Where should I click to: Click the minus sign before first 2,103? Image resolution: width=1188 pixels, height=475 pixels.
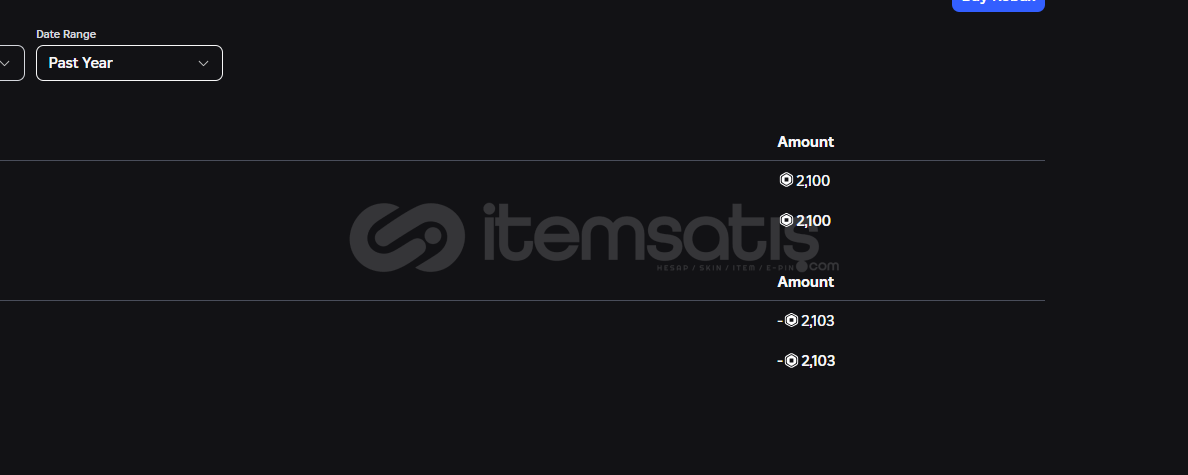coord(780,321)
